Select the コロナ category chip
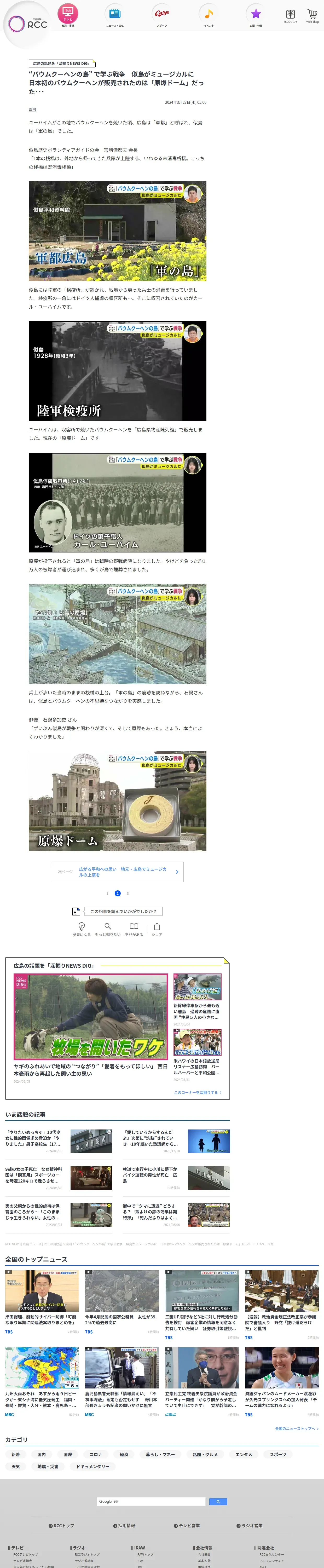This screenshot has height=1568, width=324. [x=96, y=1454]
